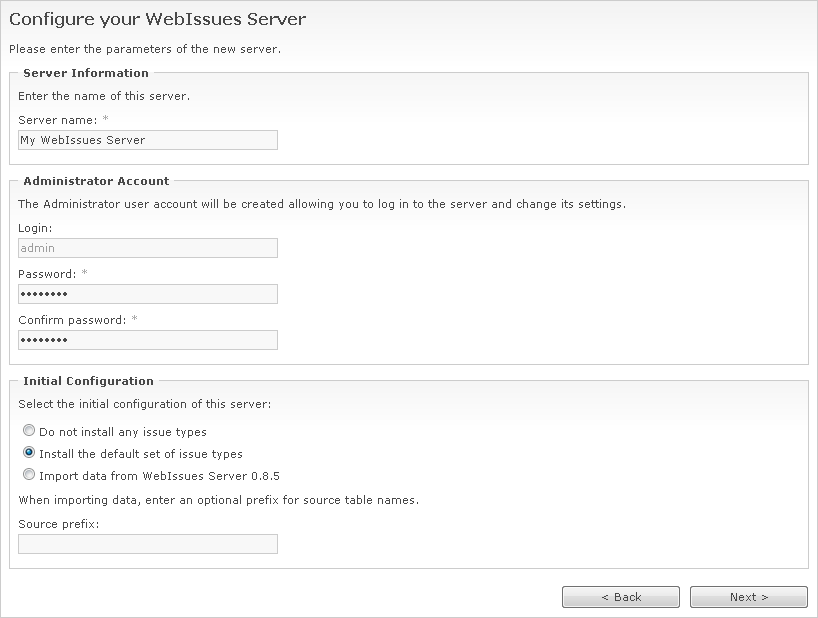Click the Source prefix label

[55, 522]
